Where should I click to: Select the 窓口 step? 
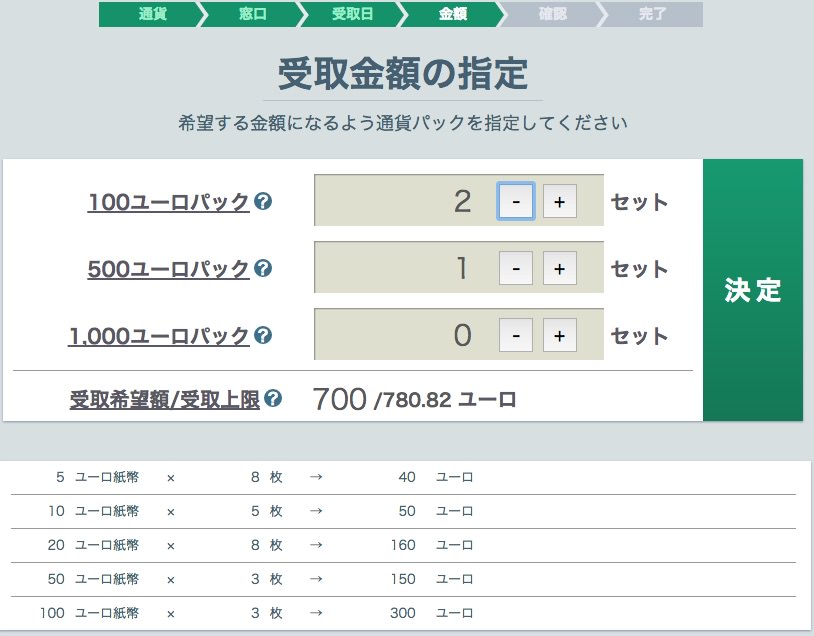click(250, 15)
